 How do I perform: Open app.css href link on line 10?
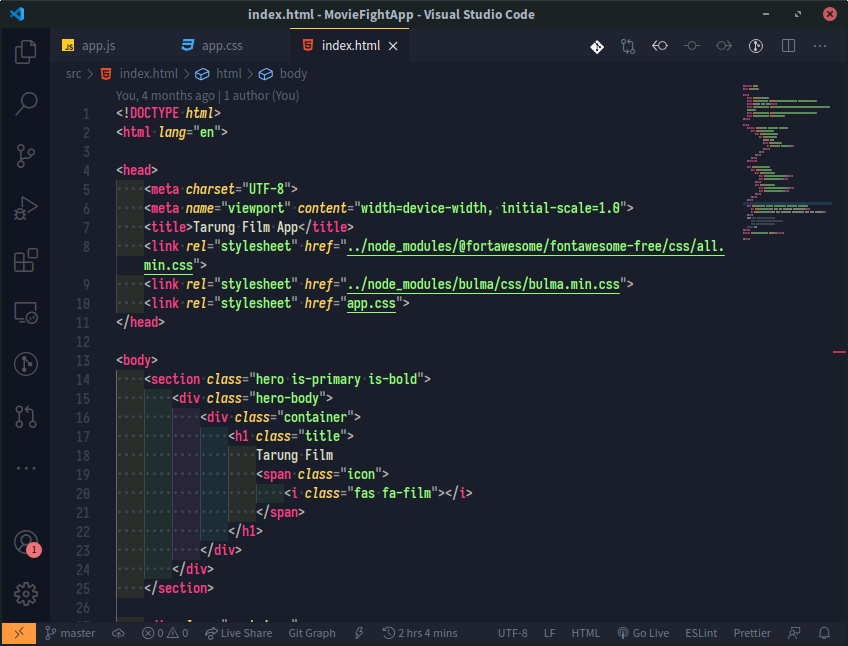click(371, 303)
